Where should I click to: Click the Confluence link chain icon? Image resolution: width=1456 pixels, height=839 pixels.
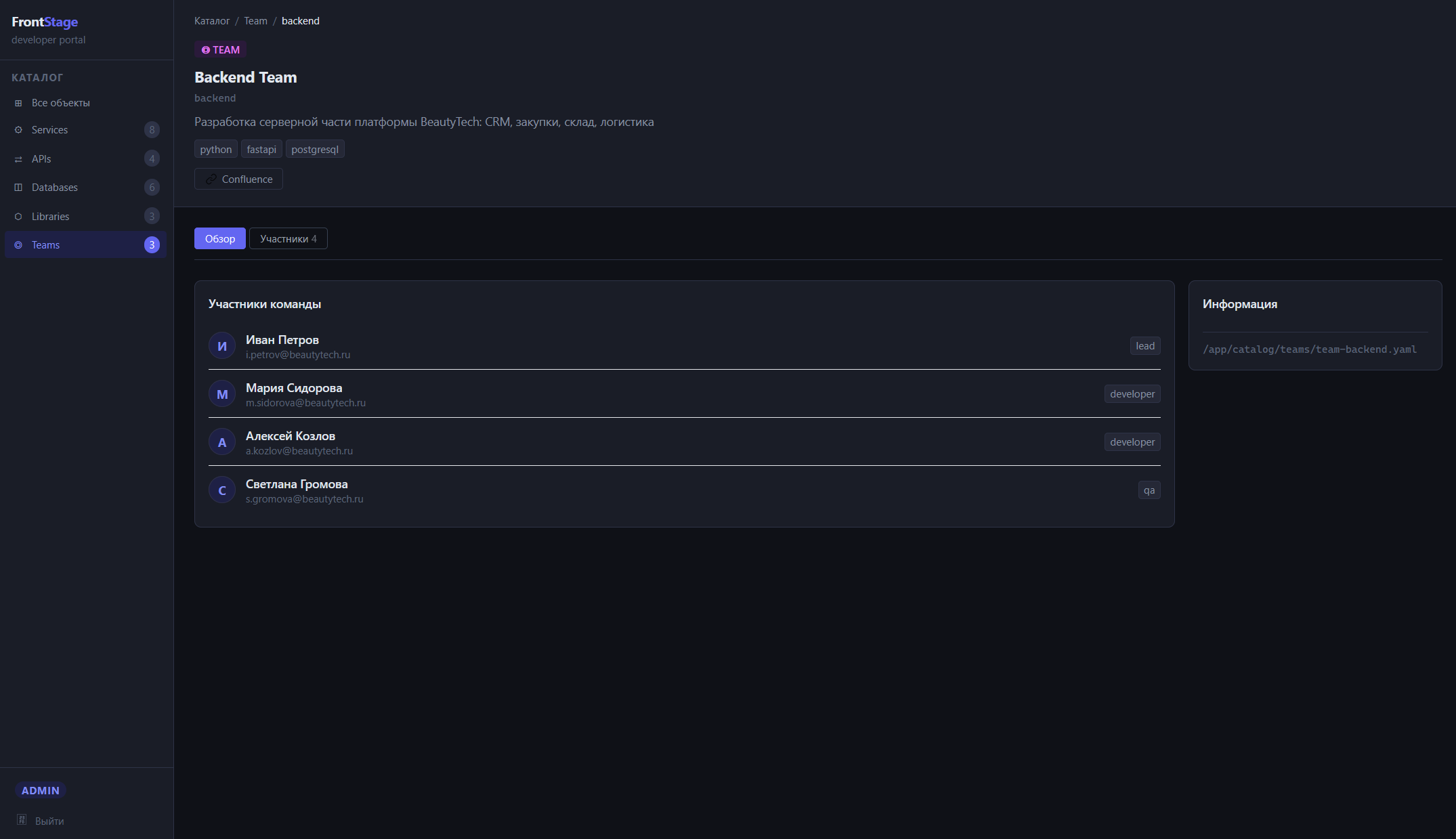(211, 179)
